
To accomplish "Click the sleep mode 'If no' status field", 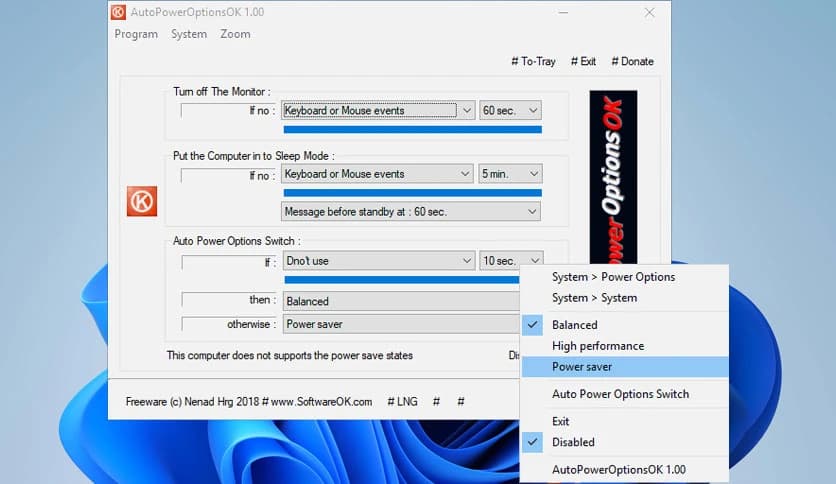I will tap(229, 175).
